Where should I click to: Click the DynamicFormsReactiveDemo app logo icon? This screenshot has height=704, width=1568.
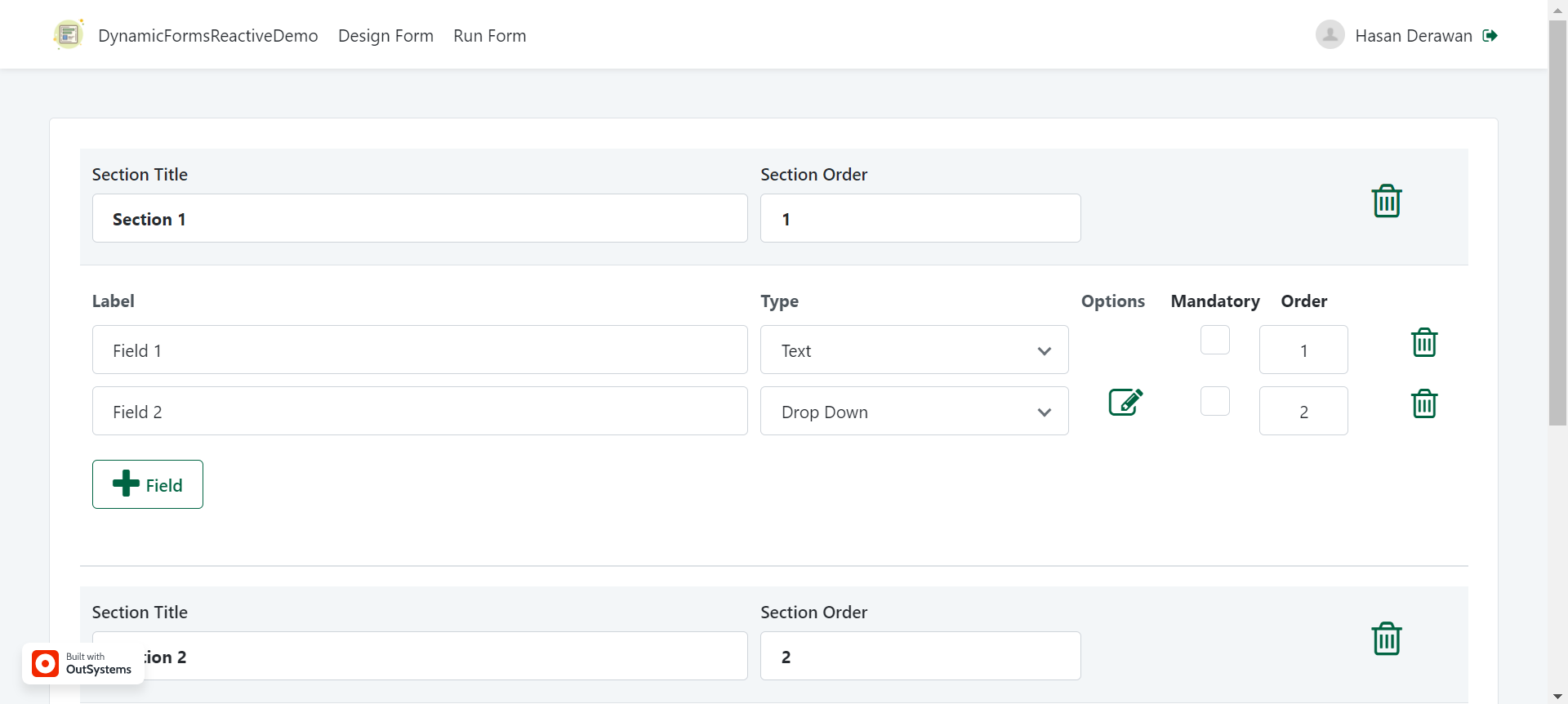click(x=69, y=35)
